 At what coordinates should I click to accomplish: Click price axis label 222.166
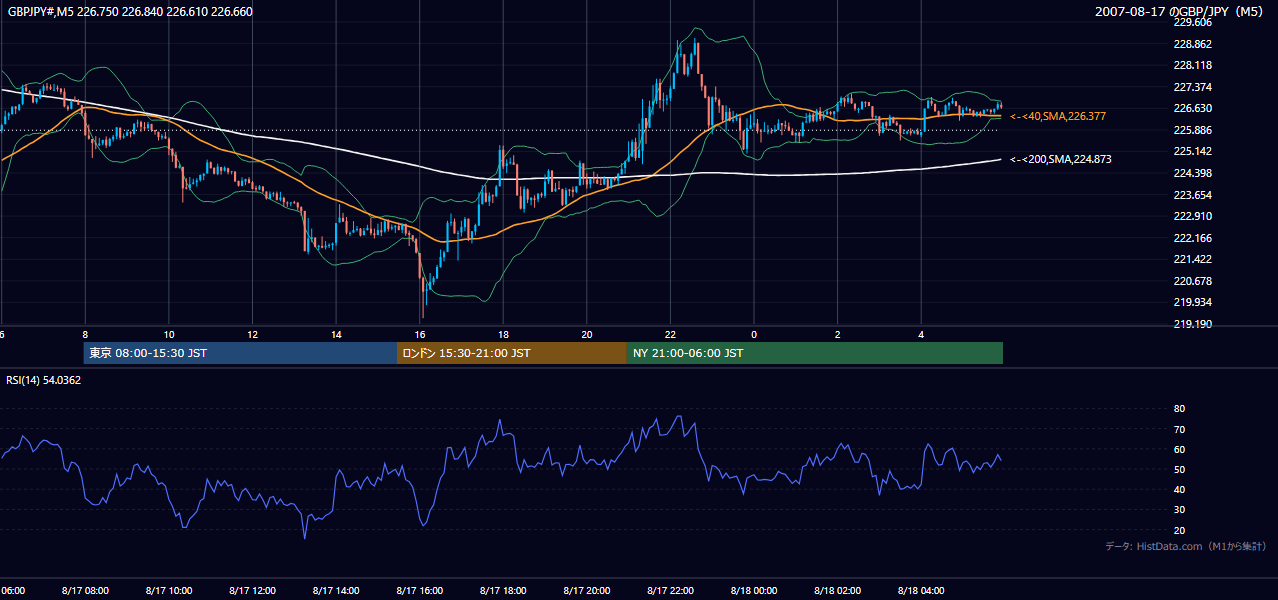[1192, 238]
